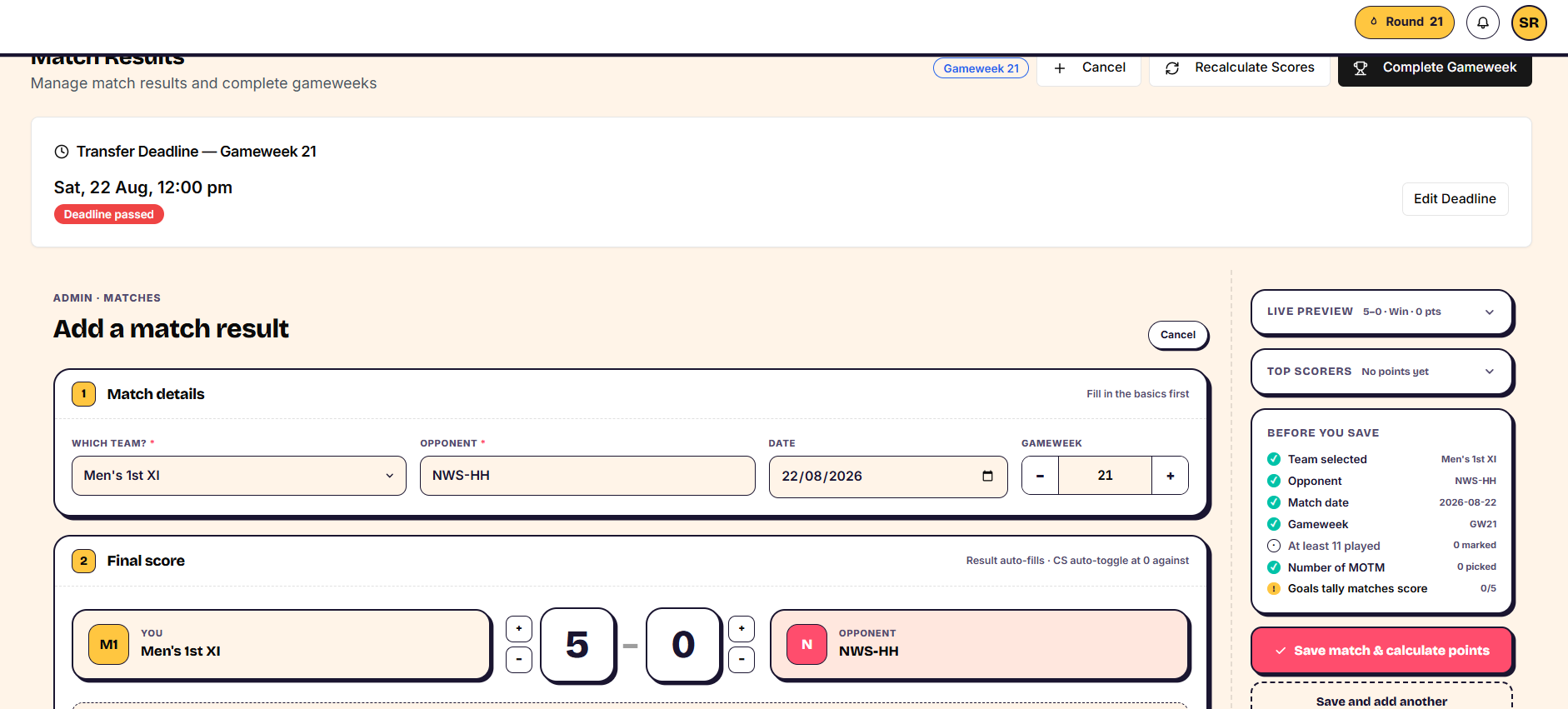Expand the Live Preview panel
This screenshot has height=709, width=1568.
[1381, 312]
